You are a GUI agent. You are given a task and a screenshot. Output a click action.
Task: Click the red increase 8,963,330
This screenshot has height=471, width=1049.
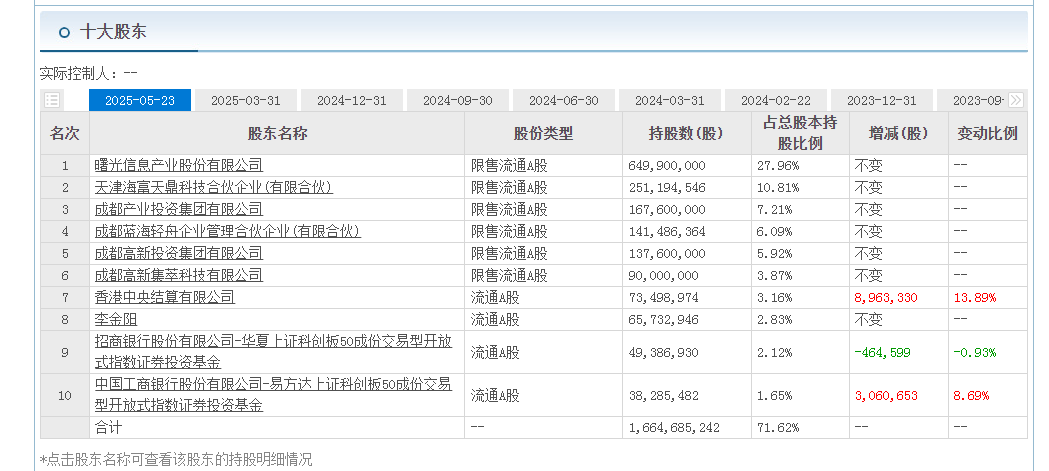coord(886,297)
